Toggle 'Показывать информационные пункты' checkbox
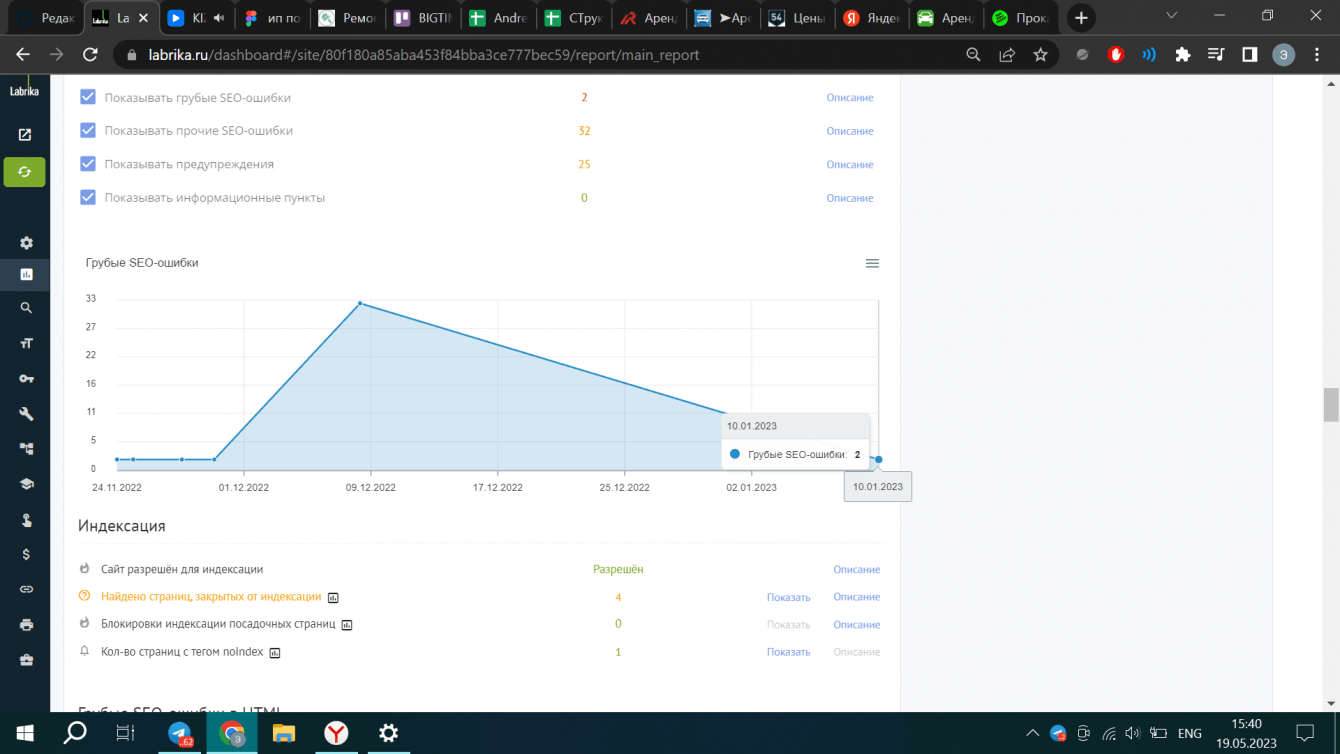Image resolution: width=1340 pixels, height=754 pixels. (x=88, y=198)
